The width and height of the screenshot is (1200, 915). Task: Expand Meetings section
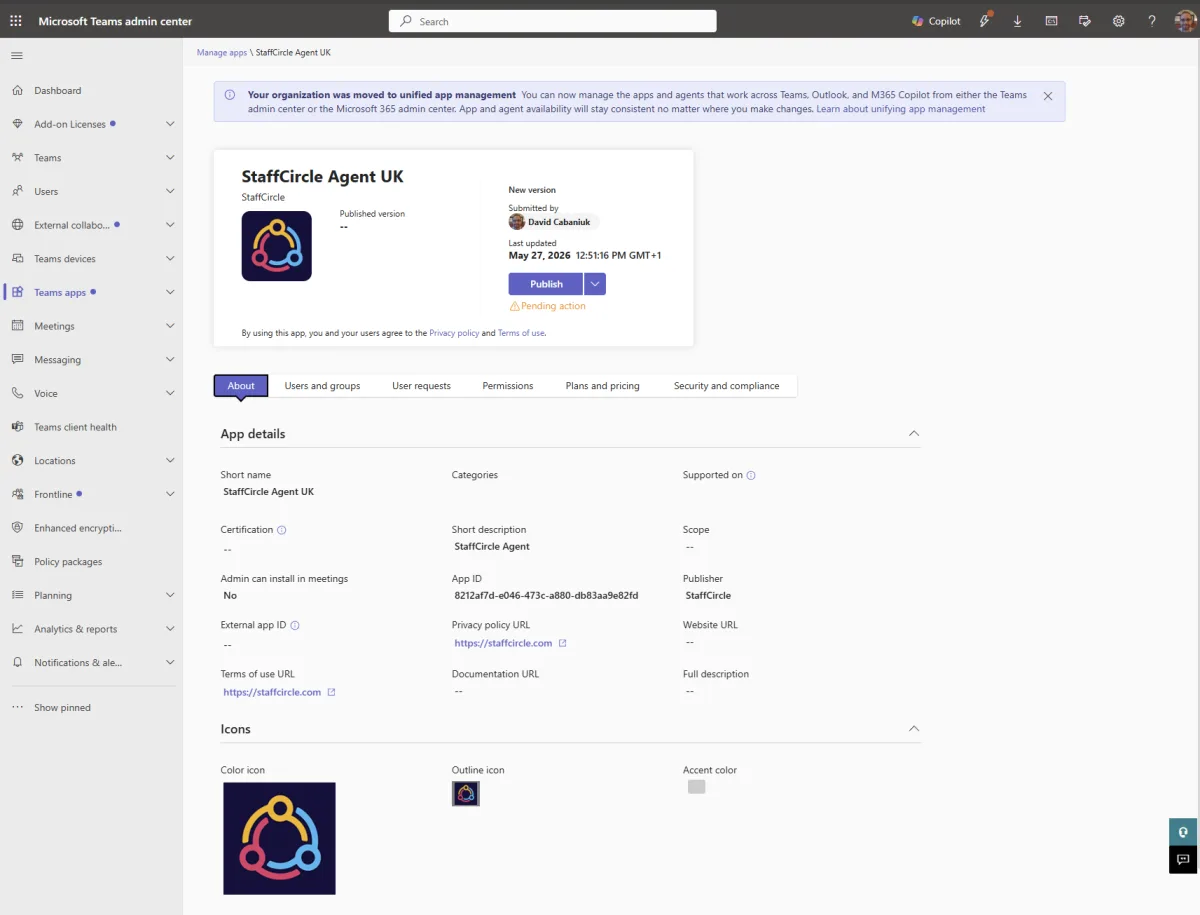coord(170,326)
